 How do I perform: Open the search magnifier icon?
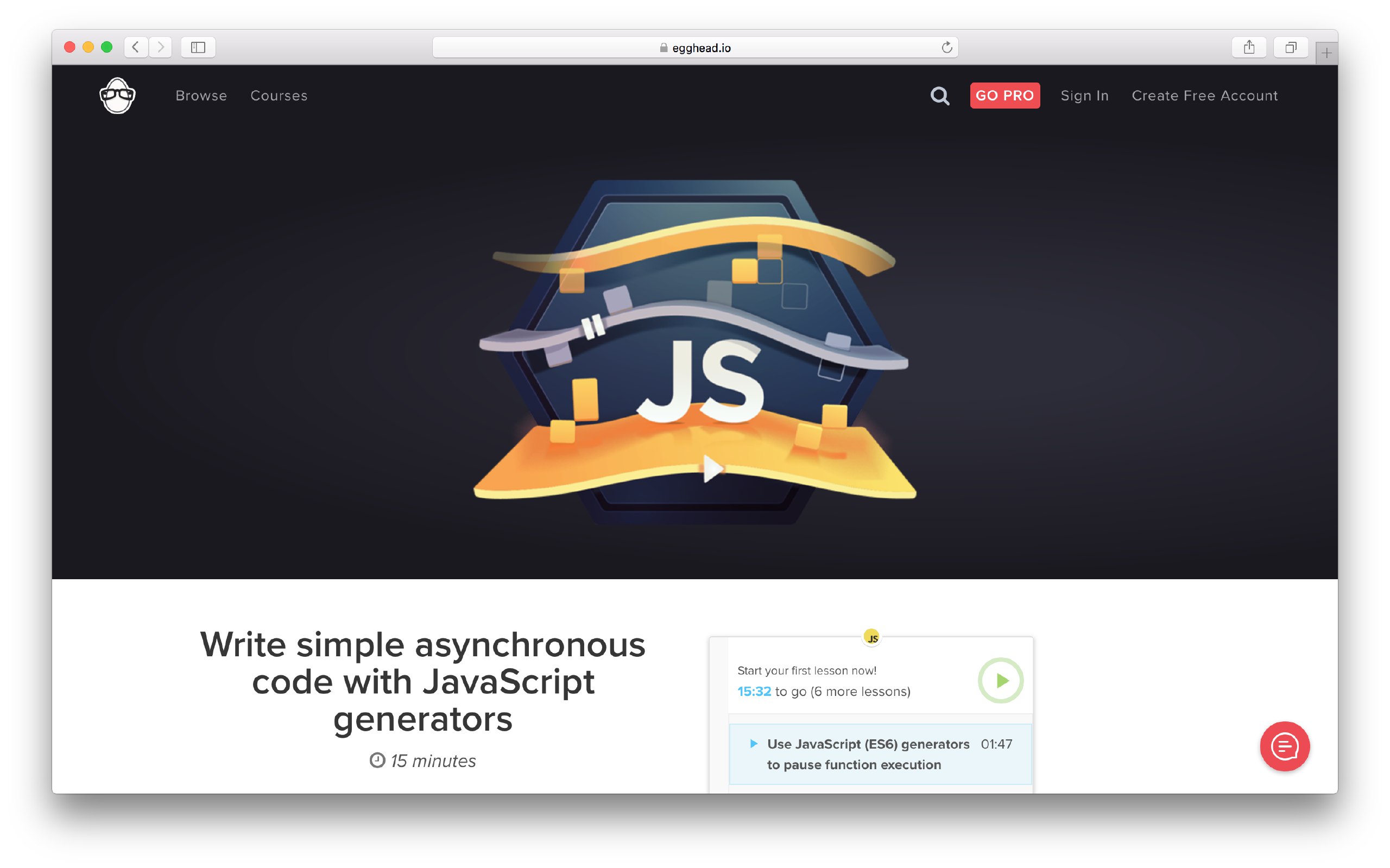940,96
